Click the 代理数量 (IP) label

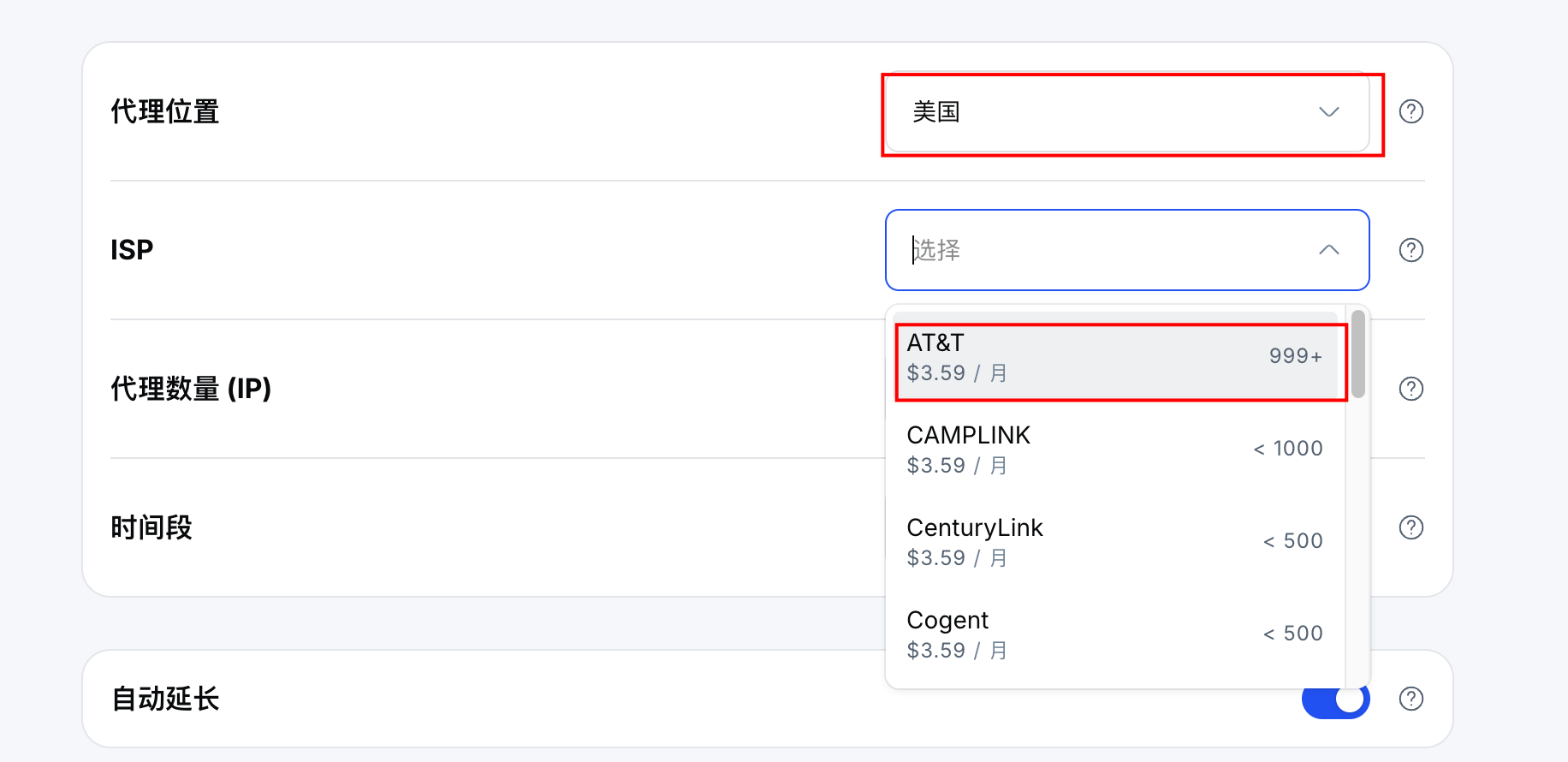[x=191, y=389]
